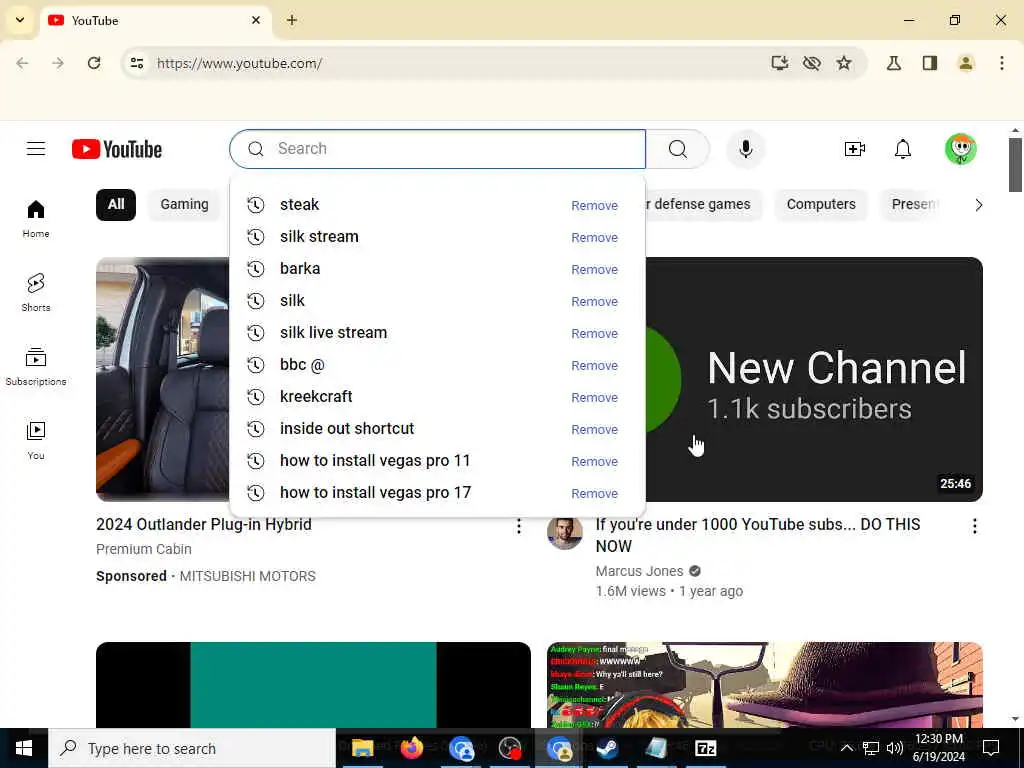1024x768 pixels.
Task: Show more filter chips with arrow
Action: pyautogui.click(x=978, y=205)
